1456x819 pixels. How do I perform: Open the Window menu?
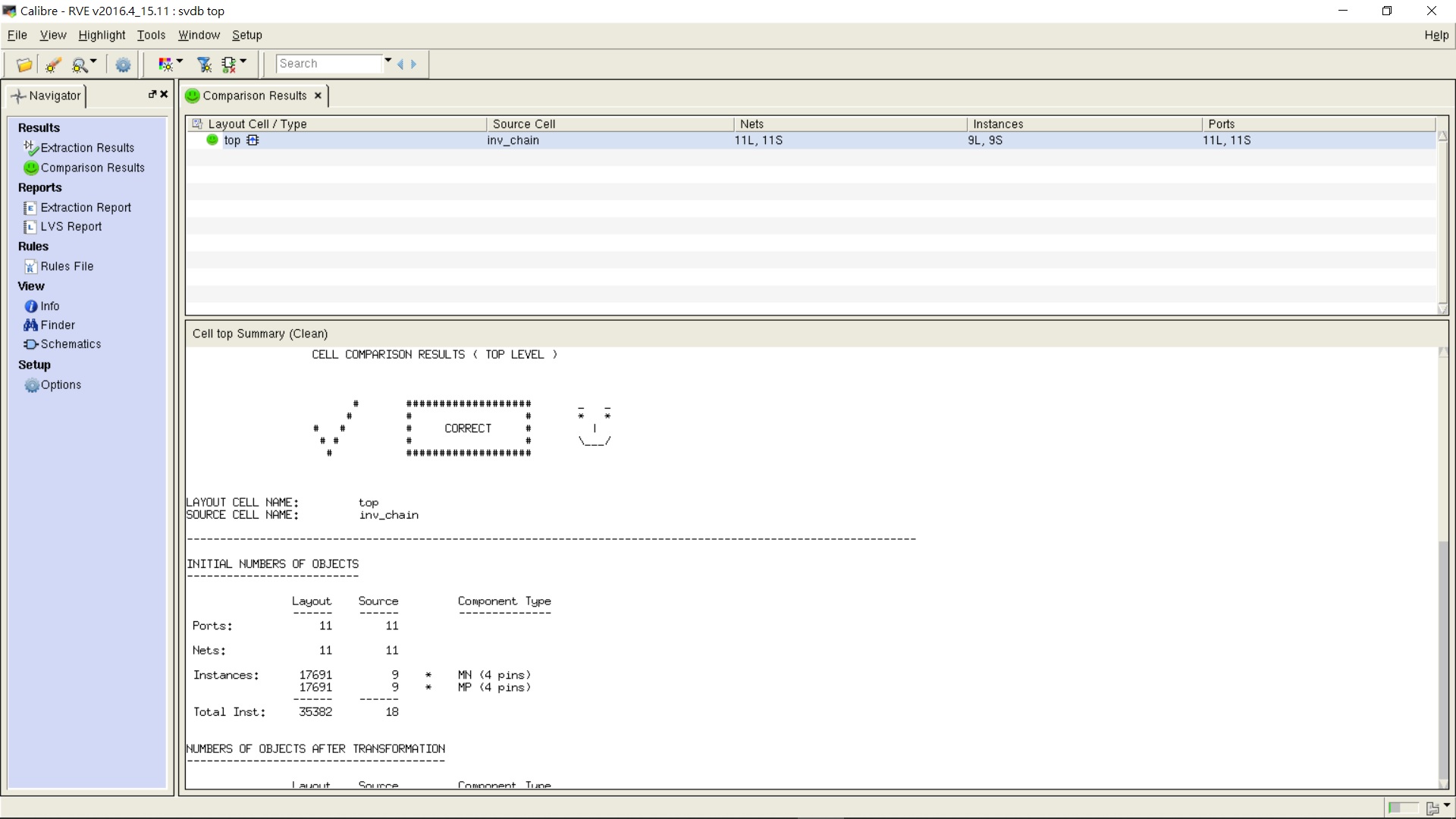(x=199, y=35)
